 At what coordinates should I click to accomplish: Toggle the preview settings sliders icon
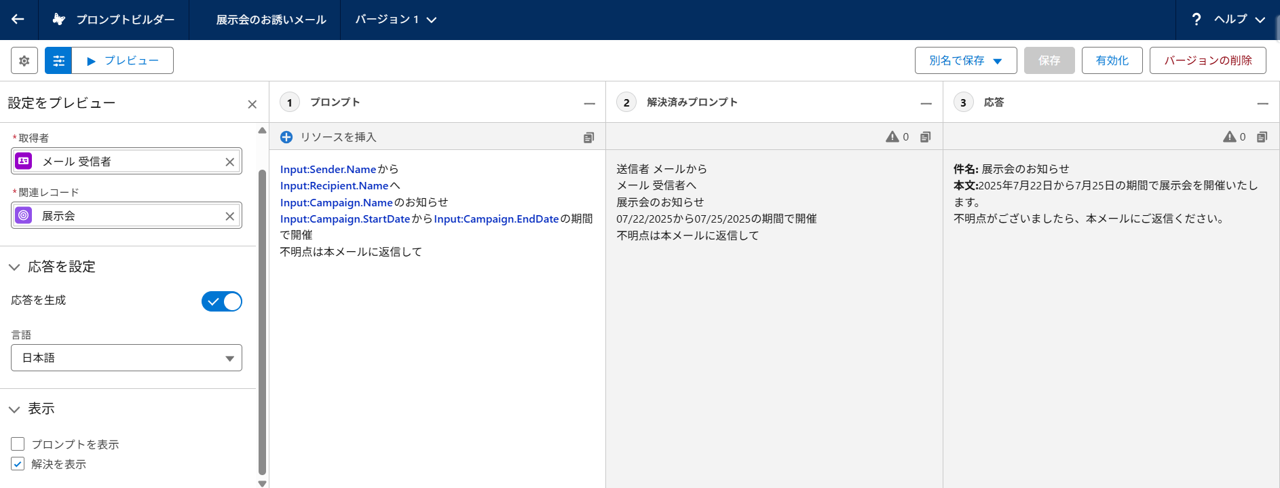58,61
